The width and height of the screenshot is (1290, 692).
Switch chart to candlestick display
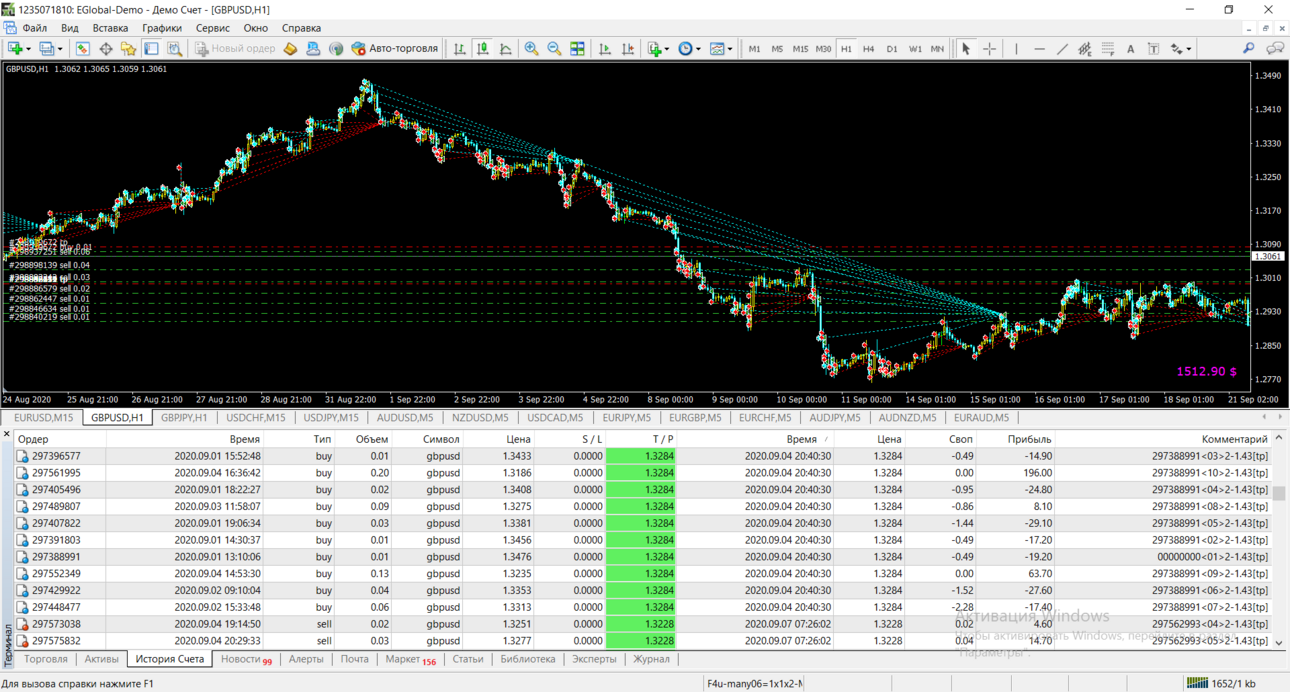483,48
